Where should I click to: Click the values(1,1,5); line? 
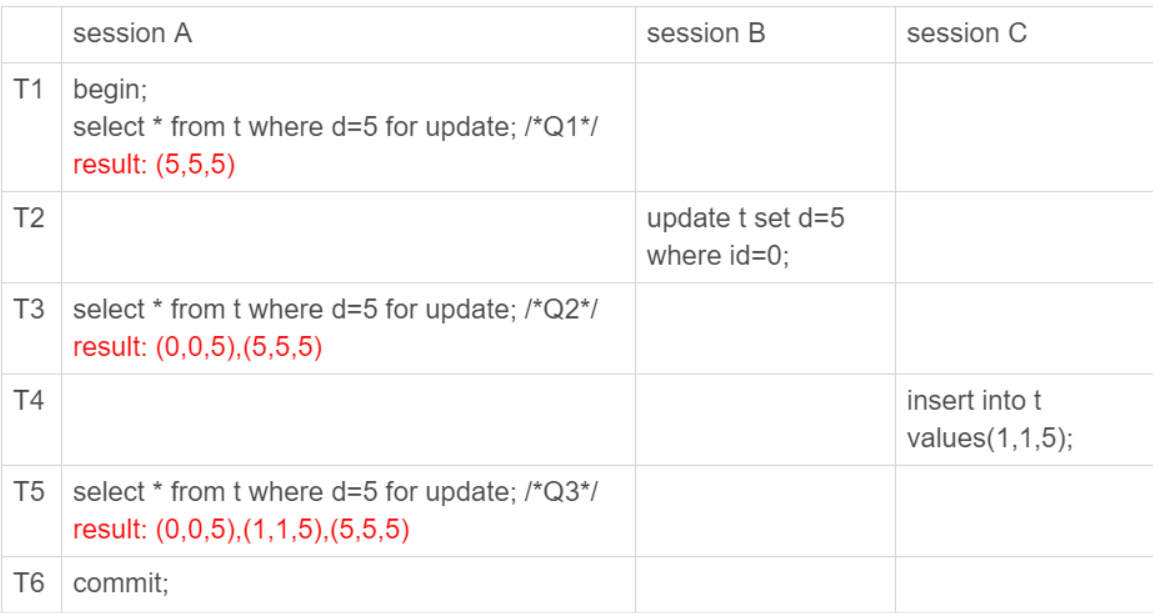click(989, 439)
